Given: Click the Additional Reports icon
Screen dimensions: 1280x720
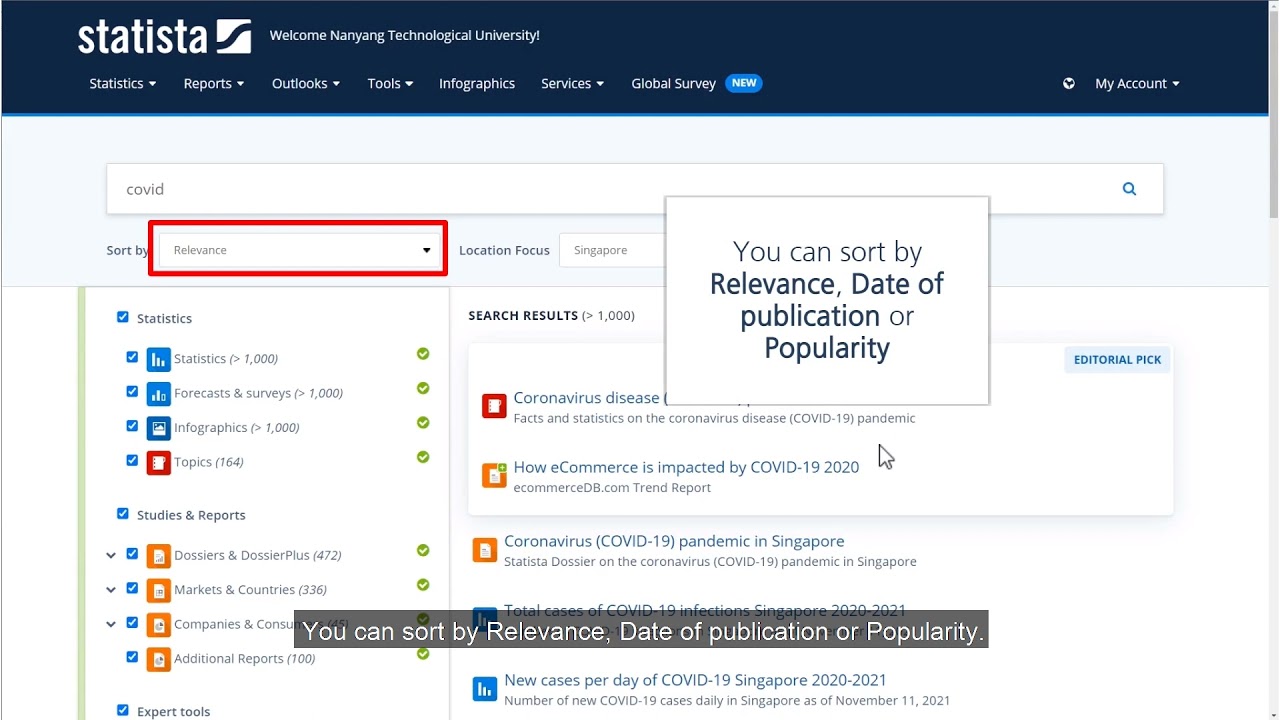Looking at the screenshot, I should click(158, 659).
